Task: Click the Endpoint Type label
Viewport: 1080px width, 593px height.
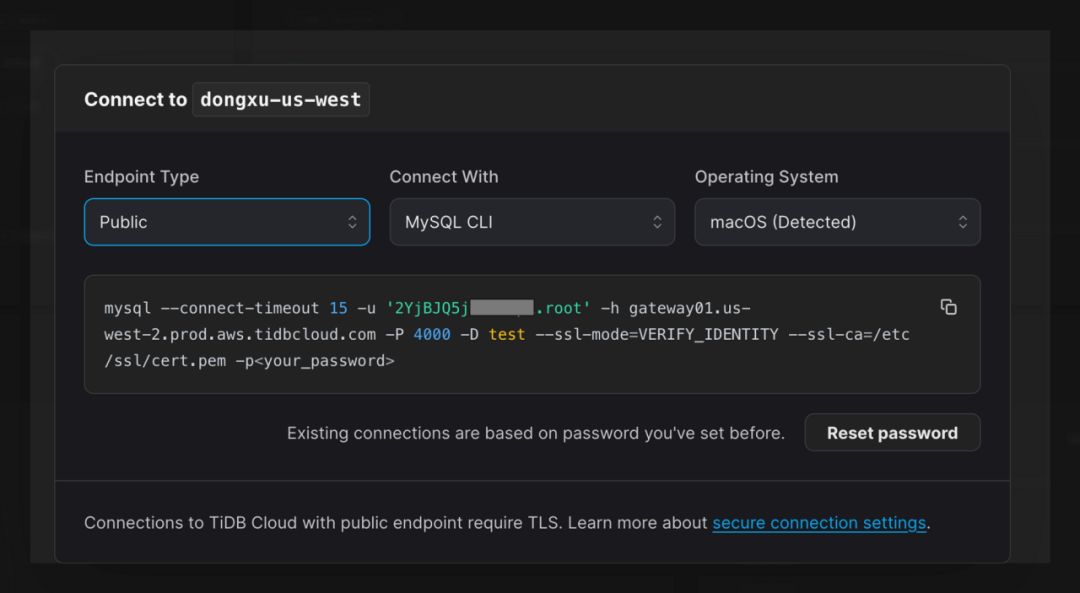Action: (141, 177)
